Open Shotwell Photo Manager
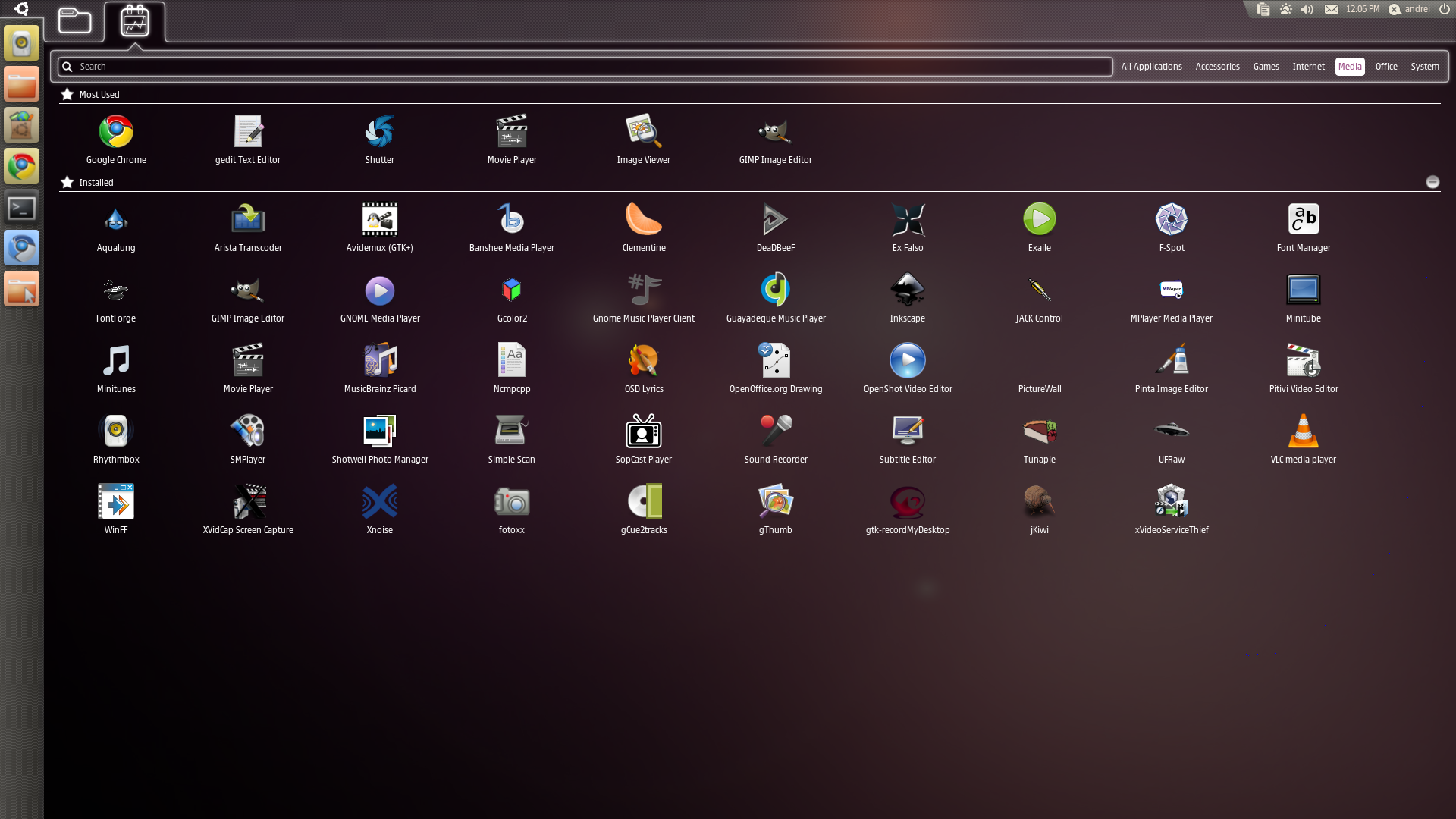Image resolution: width=1456 pixels, height=819 pixels. pos(379,431)
